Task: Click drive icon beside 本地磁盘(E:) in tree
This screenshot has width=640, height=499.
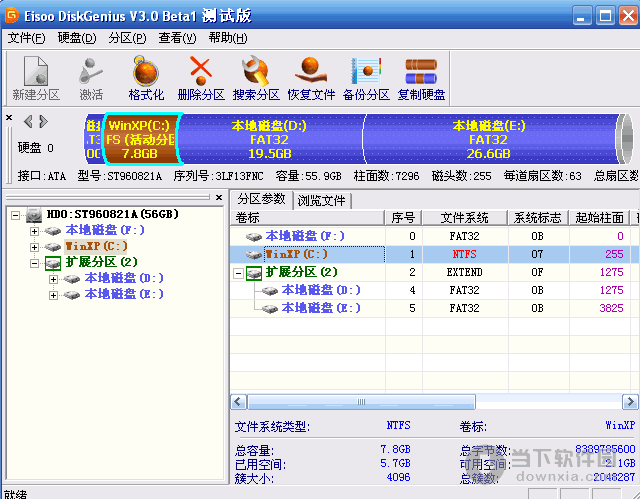Action: click(72, 295)
